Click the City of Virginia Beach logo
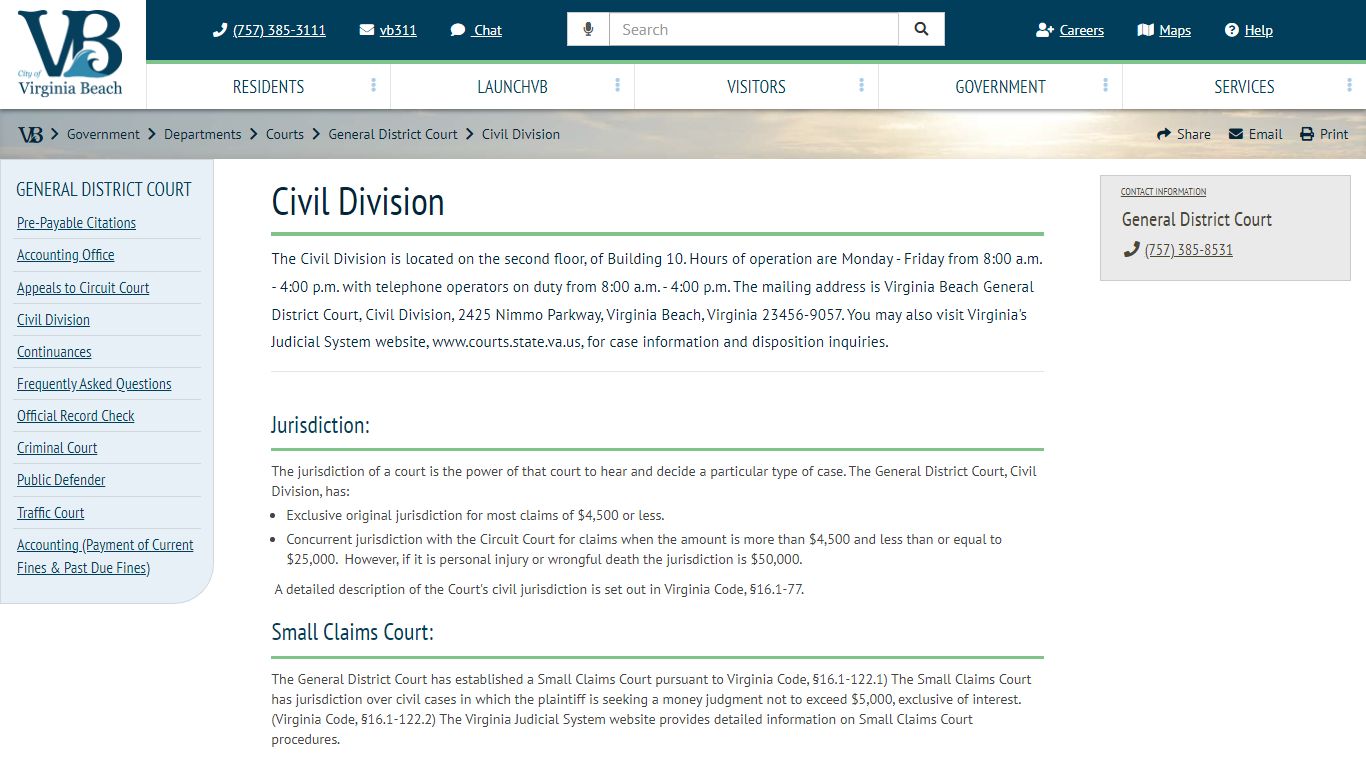 70,53
